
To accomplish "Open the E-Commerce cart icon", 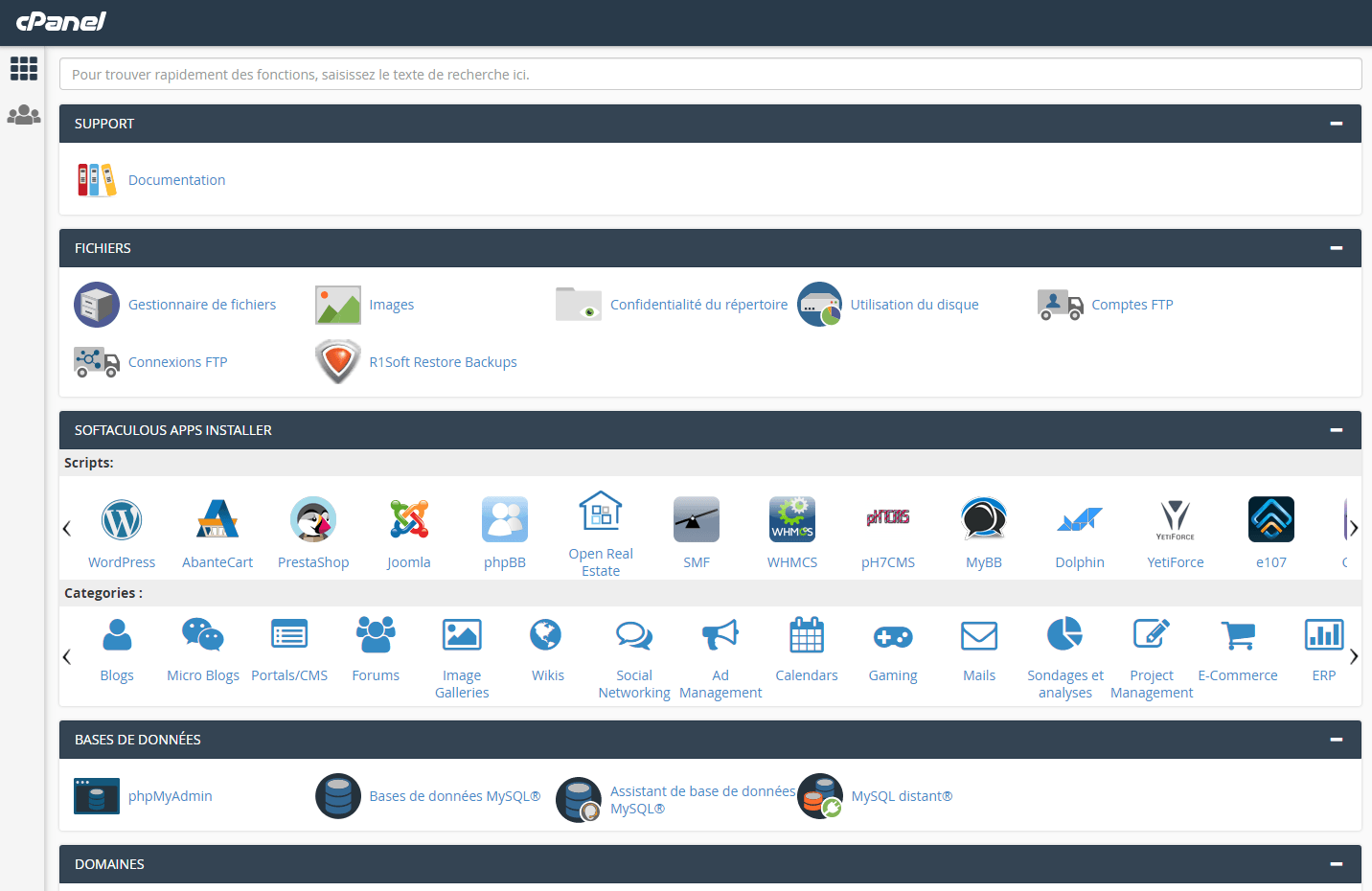I will click(x=1238, y=634).
